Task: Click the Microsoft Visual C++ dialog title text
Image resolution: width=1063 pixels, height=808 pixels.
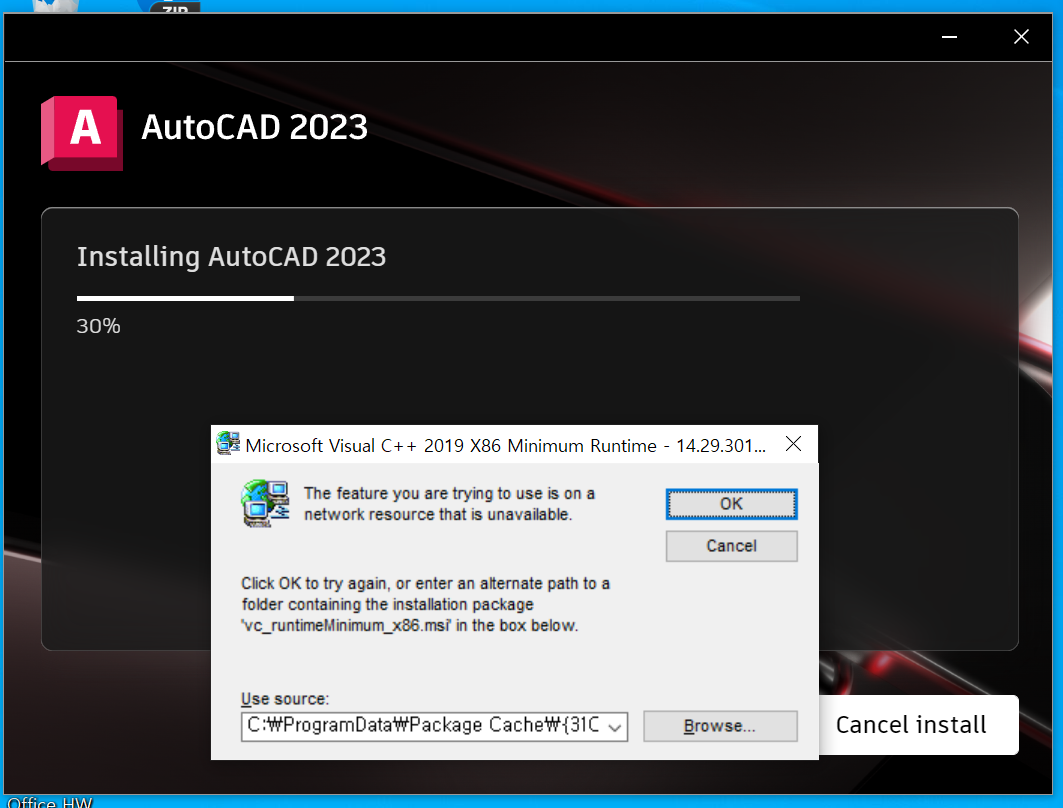Action: click(x=506, y=445)
